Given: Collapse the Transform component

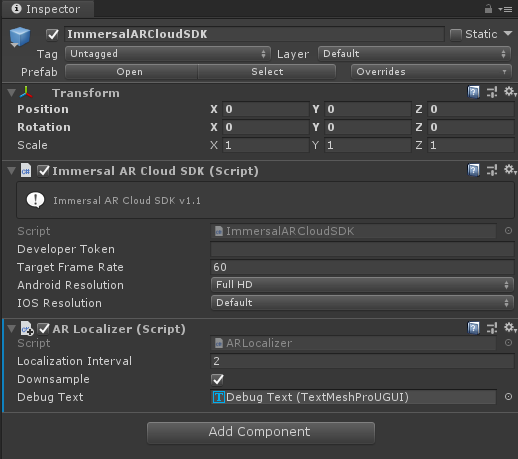Looking at the screenshot, I should click(x=12, y=93).
